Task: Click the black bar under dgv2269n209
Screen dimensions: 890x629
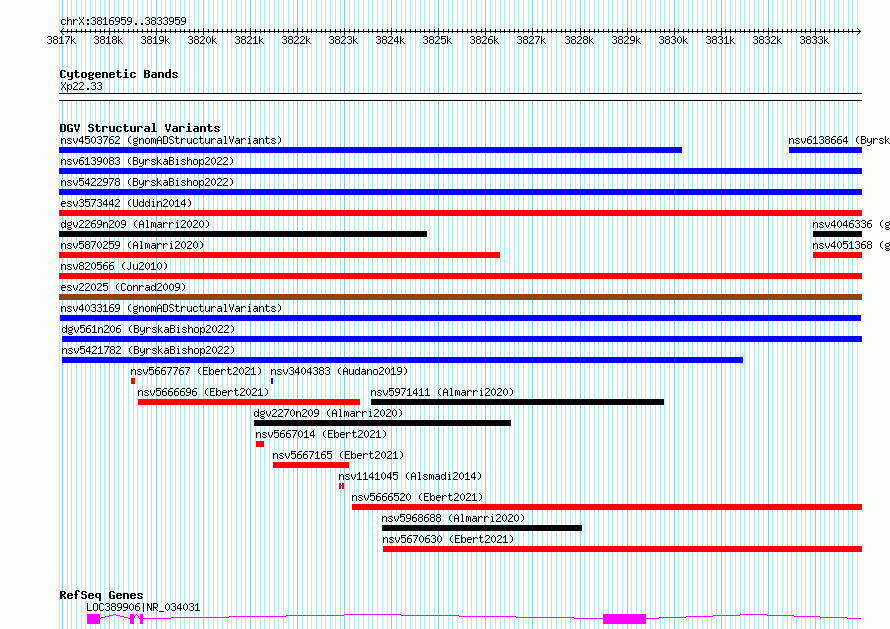Action: coord(243,234)
